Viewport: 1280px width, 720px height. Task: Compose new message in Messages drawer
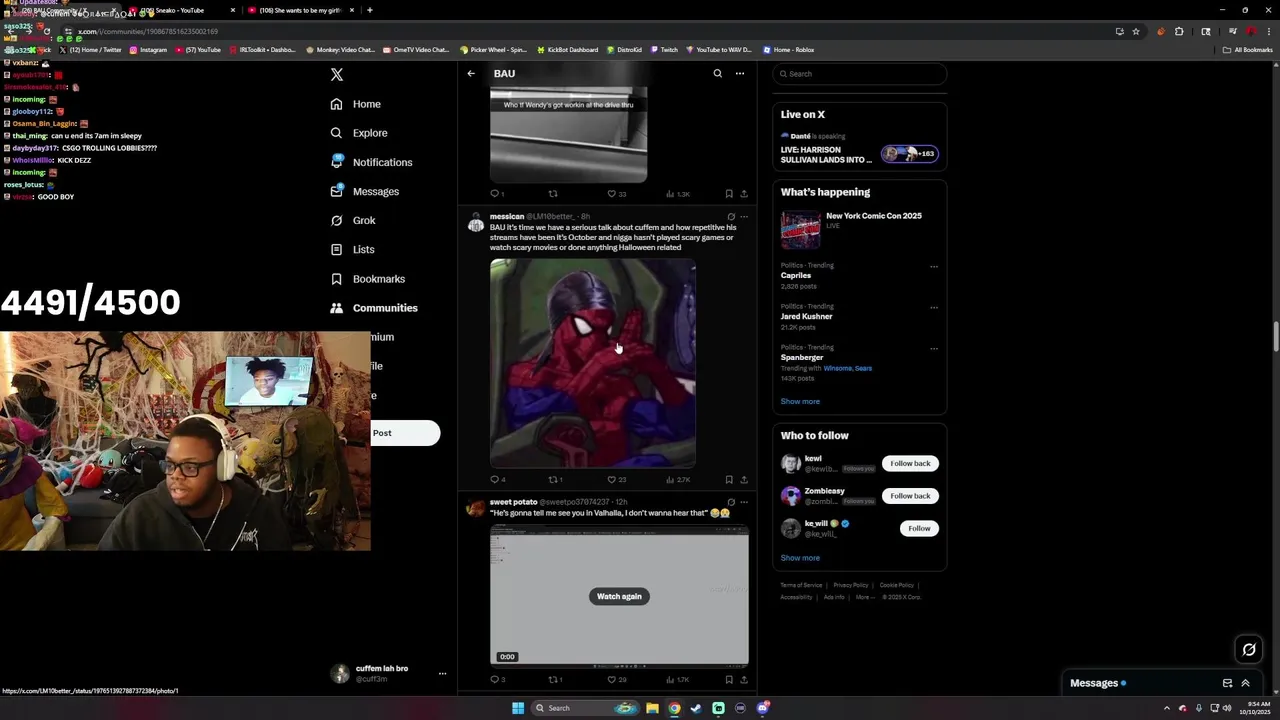[1227, 683]
